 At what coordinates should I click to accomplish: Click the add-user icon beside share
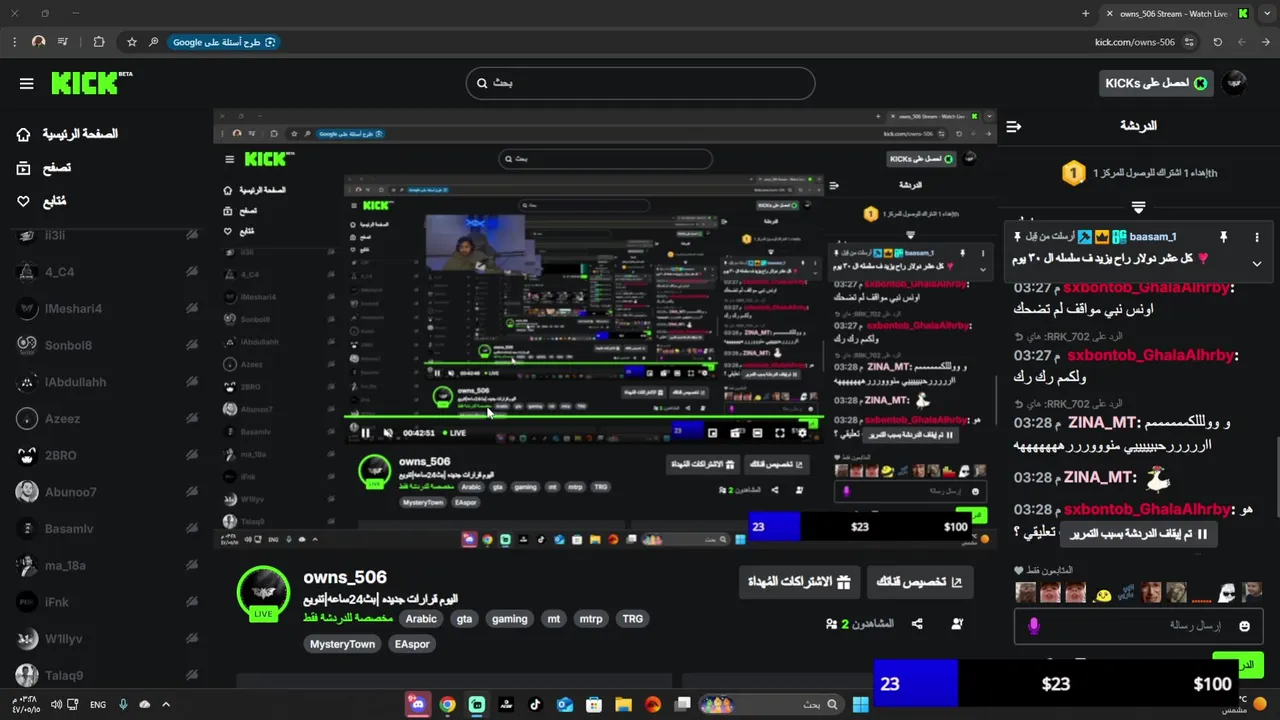pos(957,624)
